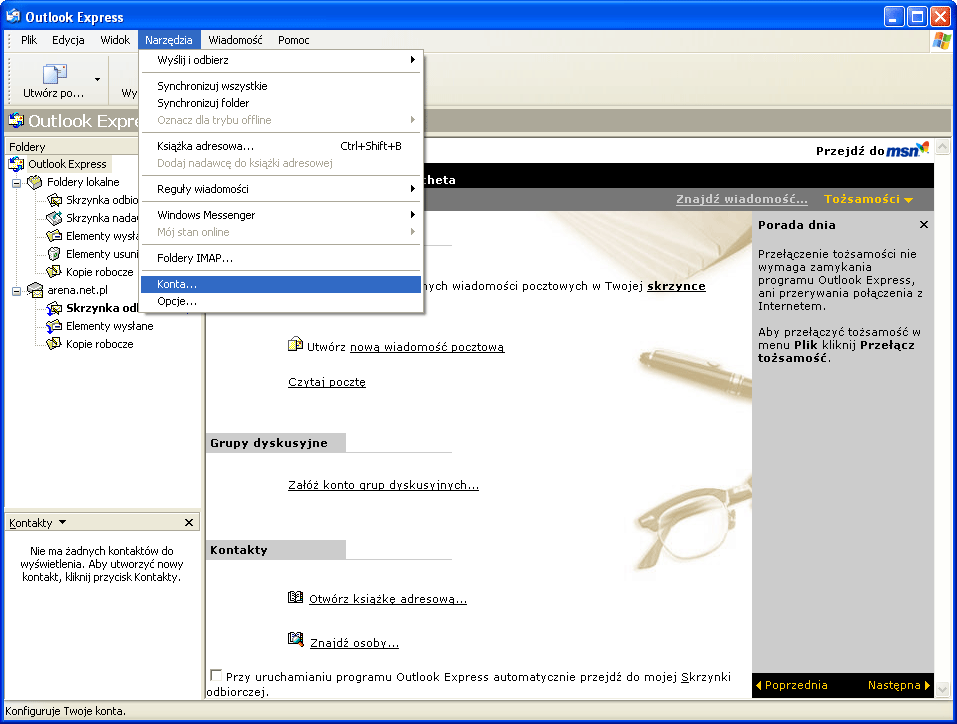Open the Utwórz pocztę dropdown arrow
Viewport: 957px width, 724px height.
(x=97, y=79)
